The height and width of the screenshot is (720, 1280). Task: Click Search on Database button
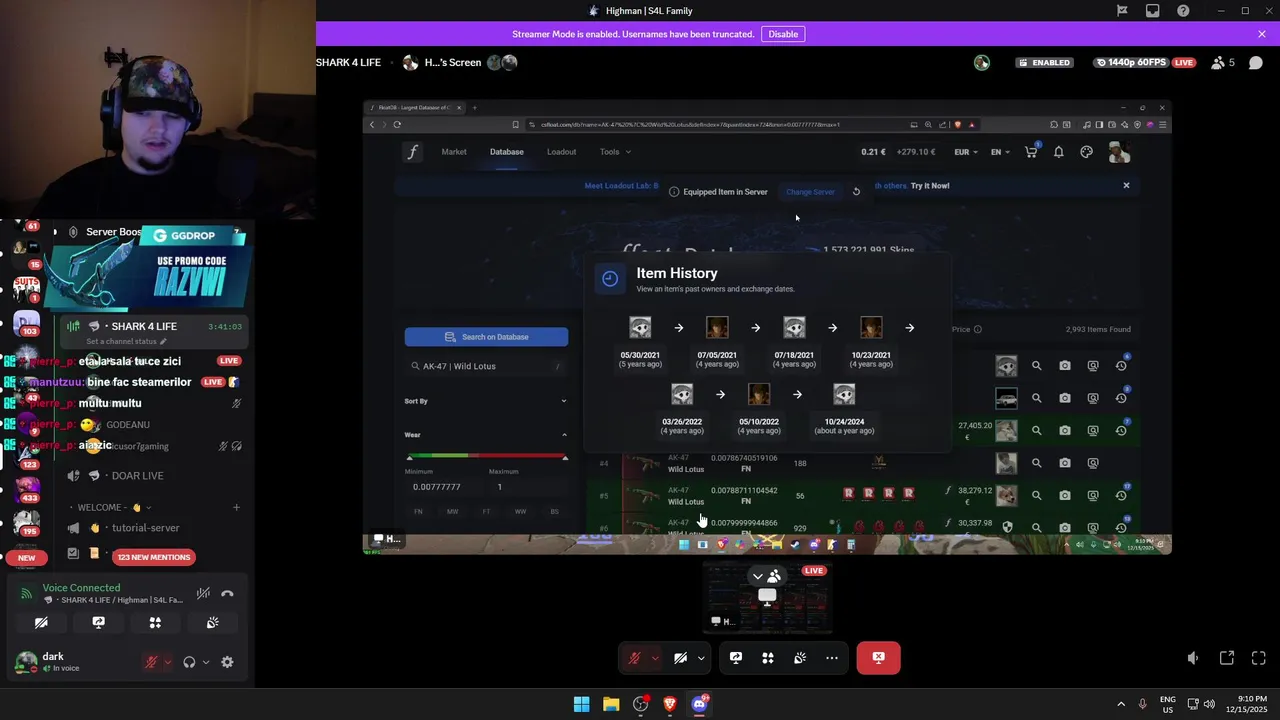[x=486, y=337]
